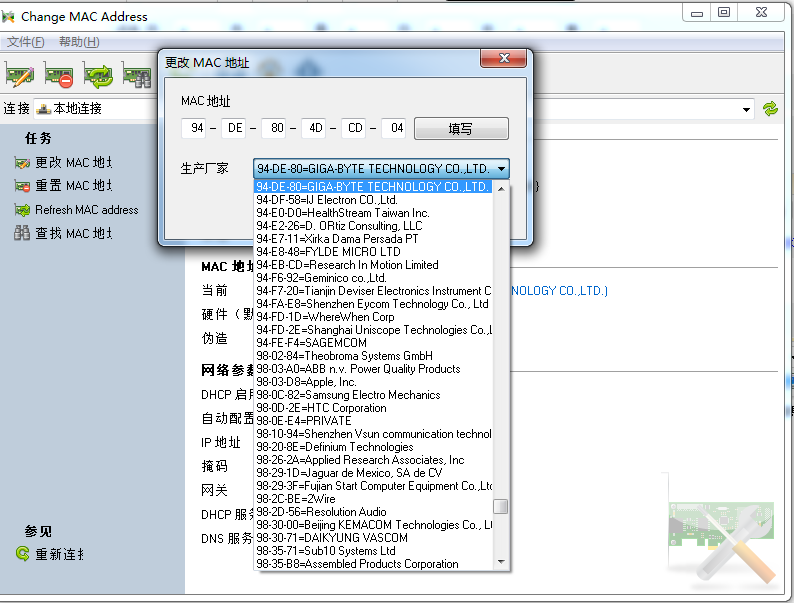
Task: Click the Change MAC address toolbar icon
Action: click(20, 75)
